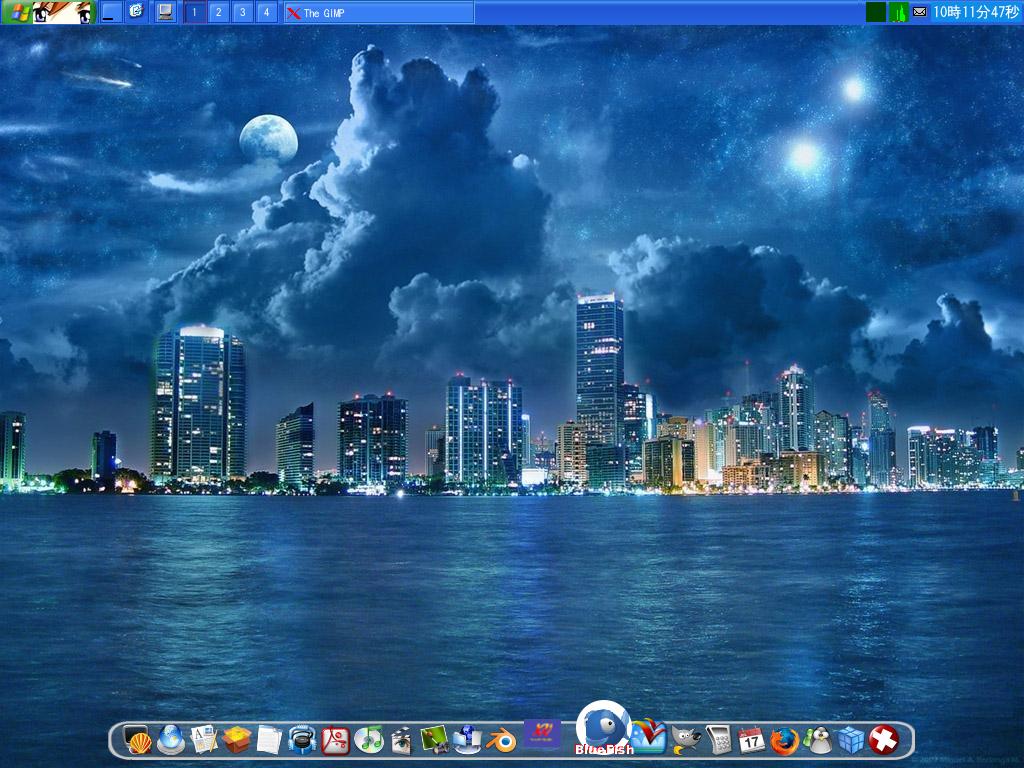Image resolution: width=1024 pixels, height=768 pixels.
Task: Launch Blender from the dock
Action: click(x=503, y=740)
